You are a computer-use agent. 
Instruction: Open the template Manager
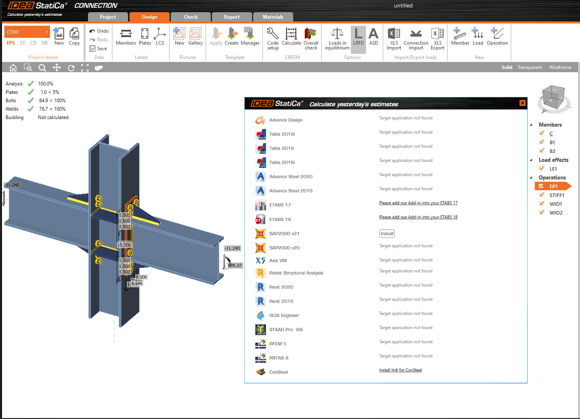point(250,36)
